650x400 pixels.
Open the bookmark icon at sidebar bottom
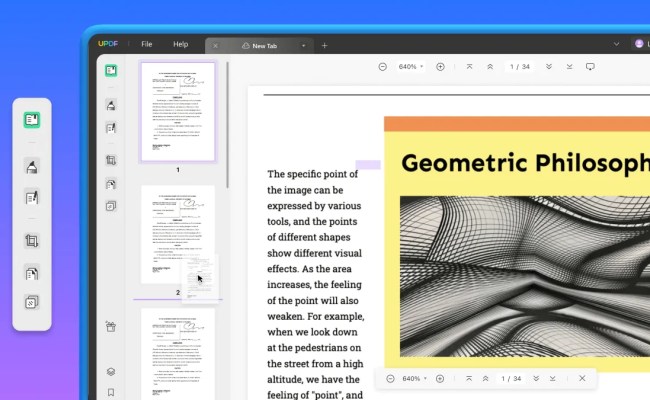[111, 392]
